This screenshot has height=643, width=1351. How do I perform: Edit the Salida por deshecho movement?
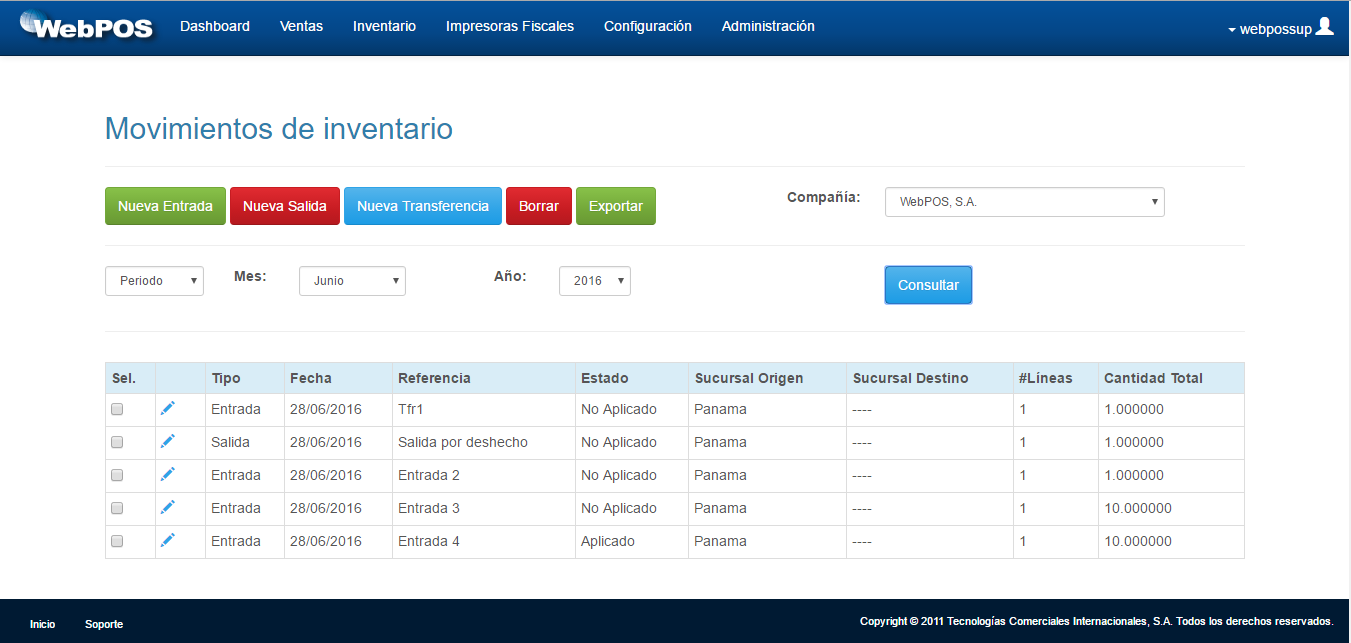167,441
